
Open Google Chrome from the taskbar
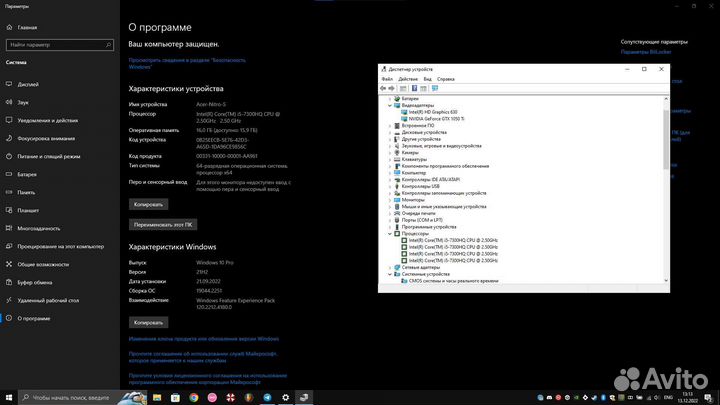(194, 397)
